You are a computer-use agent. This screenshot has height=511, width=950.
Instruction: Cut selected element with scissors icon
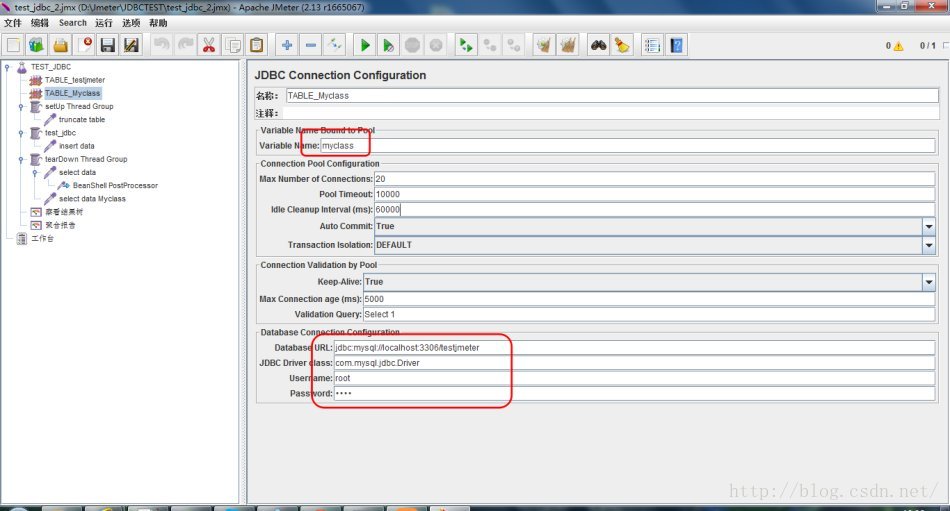pos(209,45)
